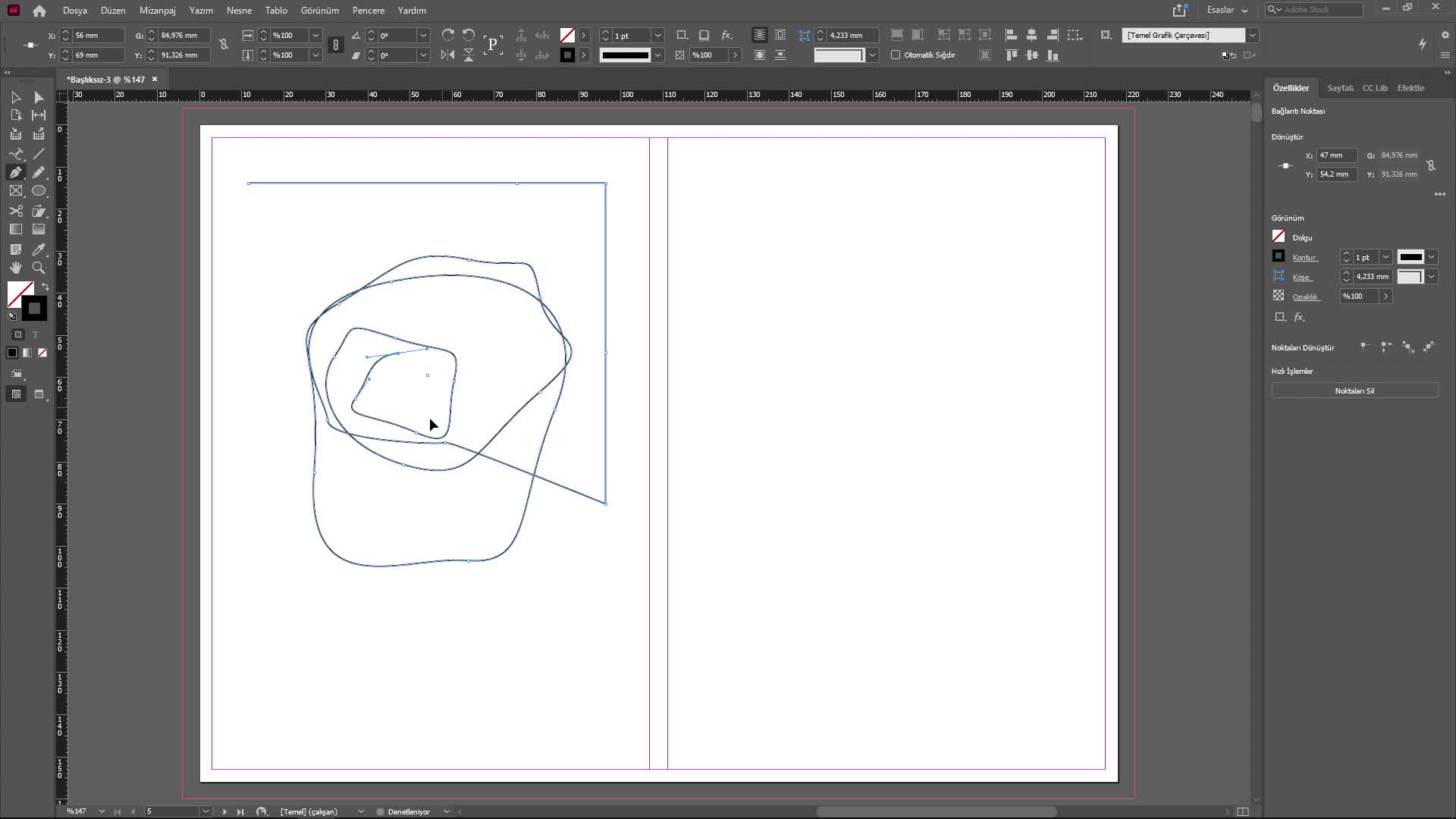Click the stroke color box in toolbox
This screenshot has width=1456, height=819.
coord(34,309)
